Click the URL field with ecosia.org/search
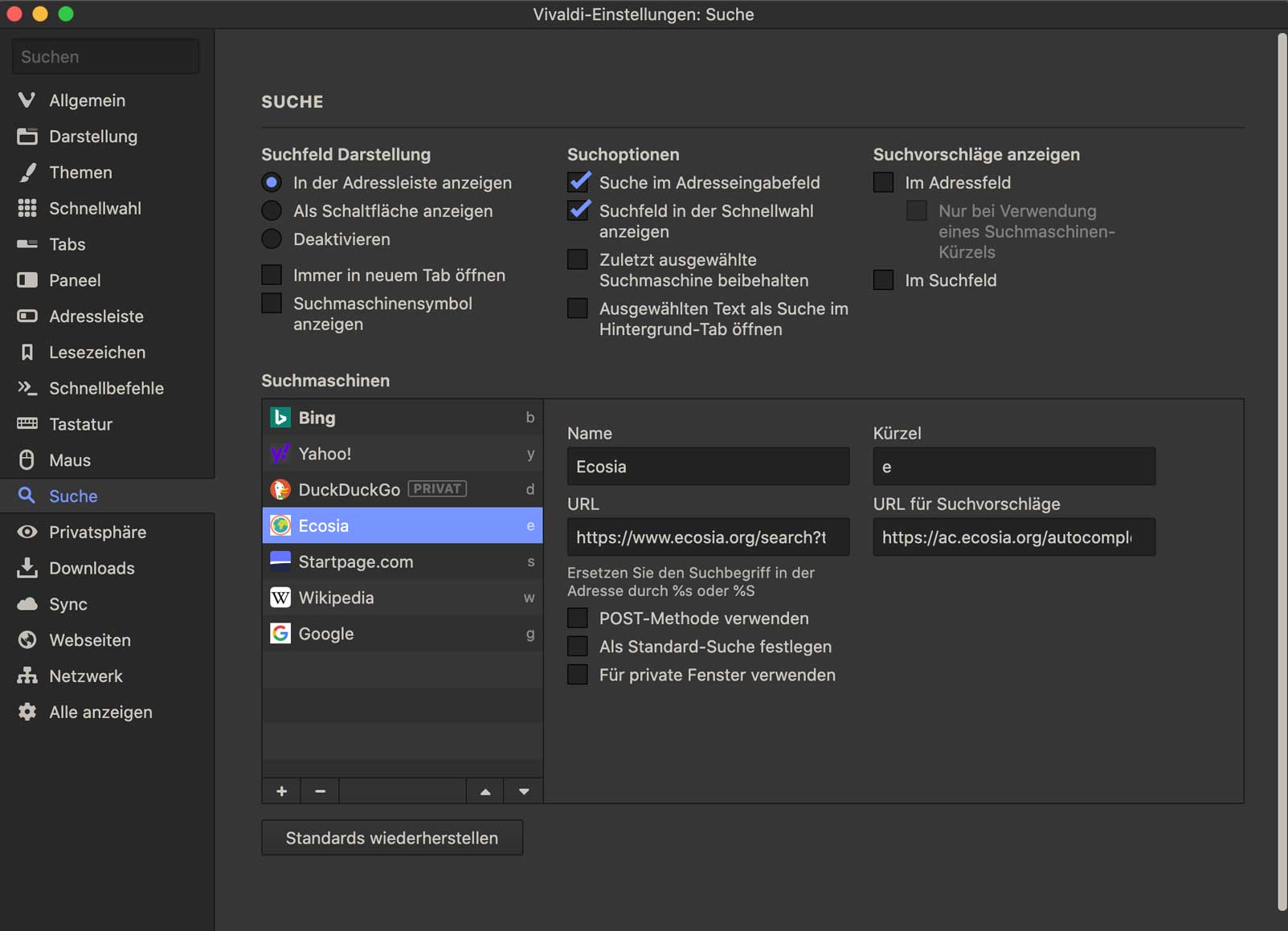Viewport: 1288px width, 931px height. pyautogui.click(x=708, y=537)
